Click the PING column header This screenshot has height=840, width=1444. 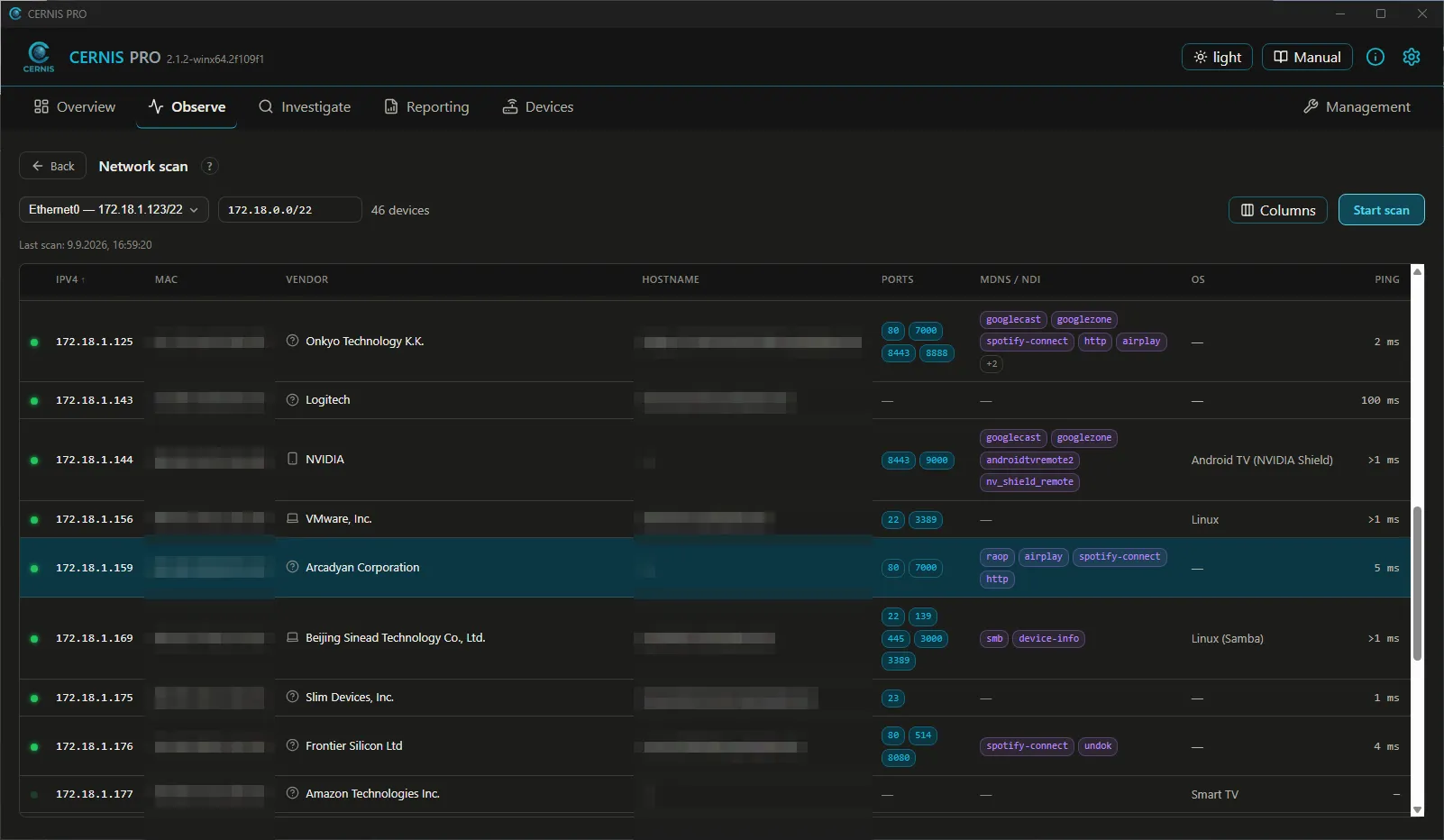[1387, 279]
